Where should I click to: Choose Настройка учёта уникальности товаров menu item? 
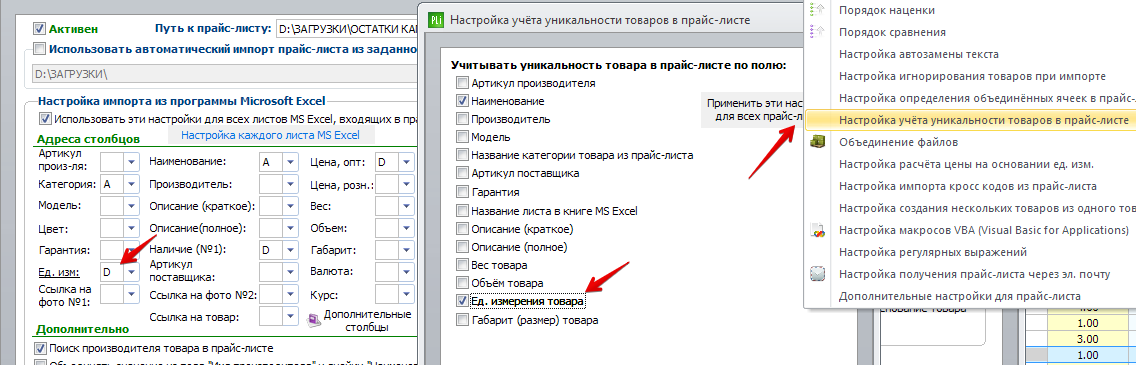click(x=970, y=120)
